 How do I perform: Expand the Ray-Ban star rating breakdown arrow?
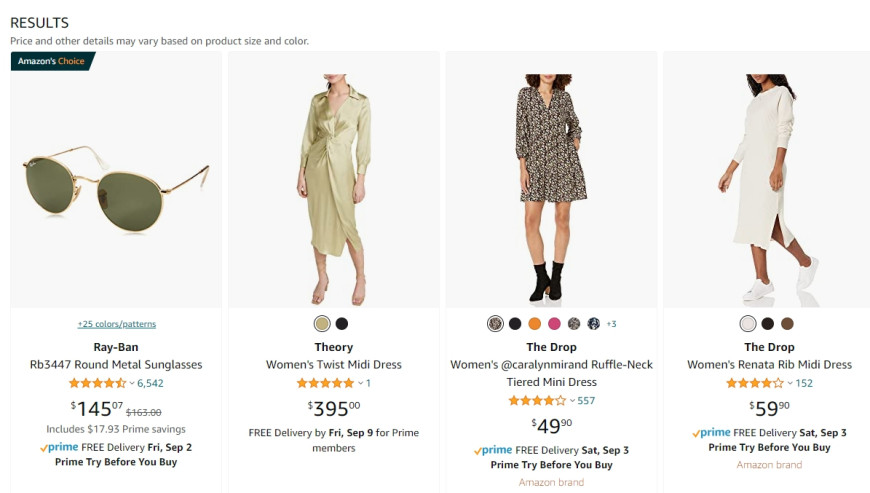click(x=132, y=383)
